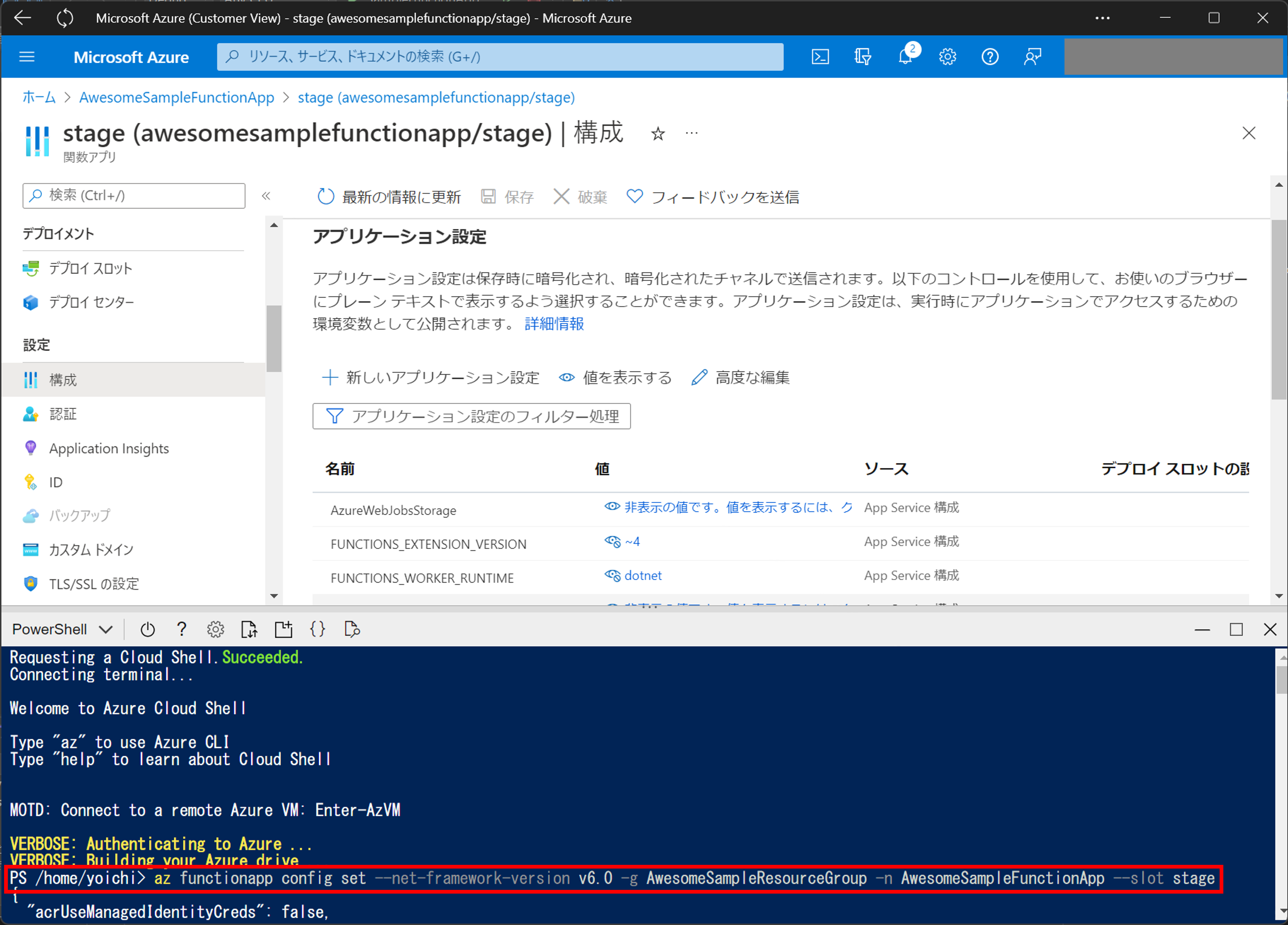The width and height of the screenshot is (1288, 925).
Task: Collapse the left sidebar with the chevron
Action: coord(266,196)
